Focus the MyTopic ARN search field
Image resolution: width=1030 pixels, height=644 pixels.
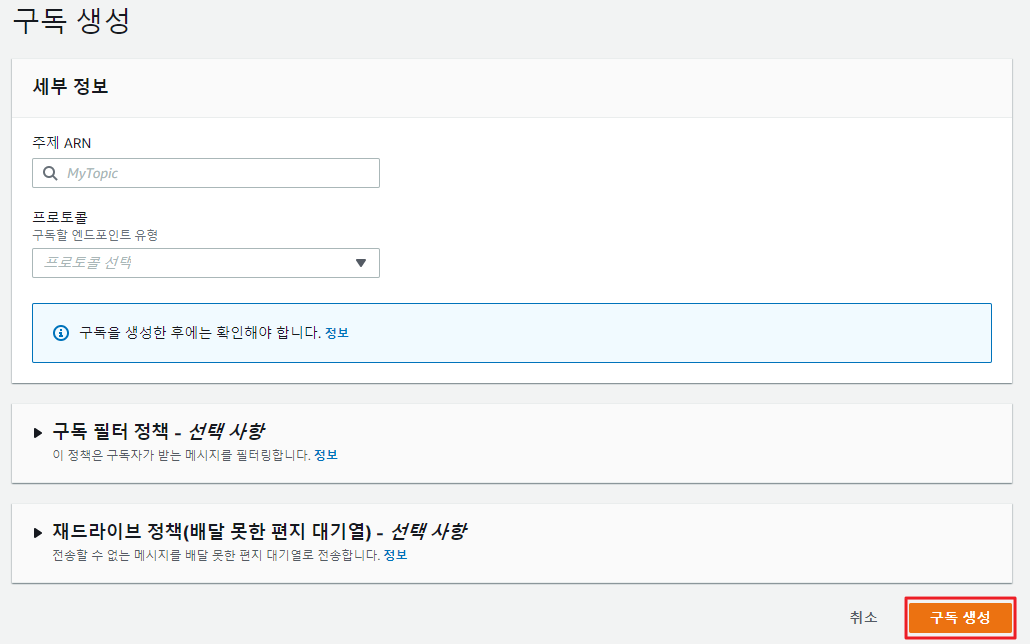coord(215,173)
